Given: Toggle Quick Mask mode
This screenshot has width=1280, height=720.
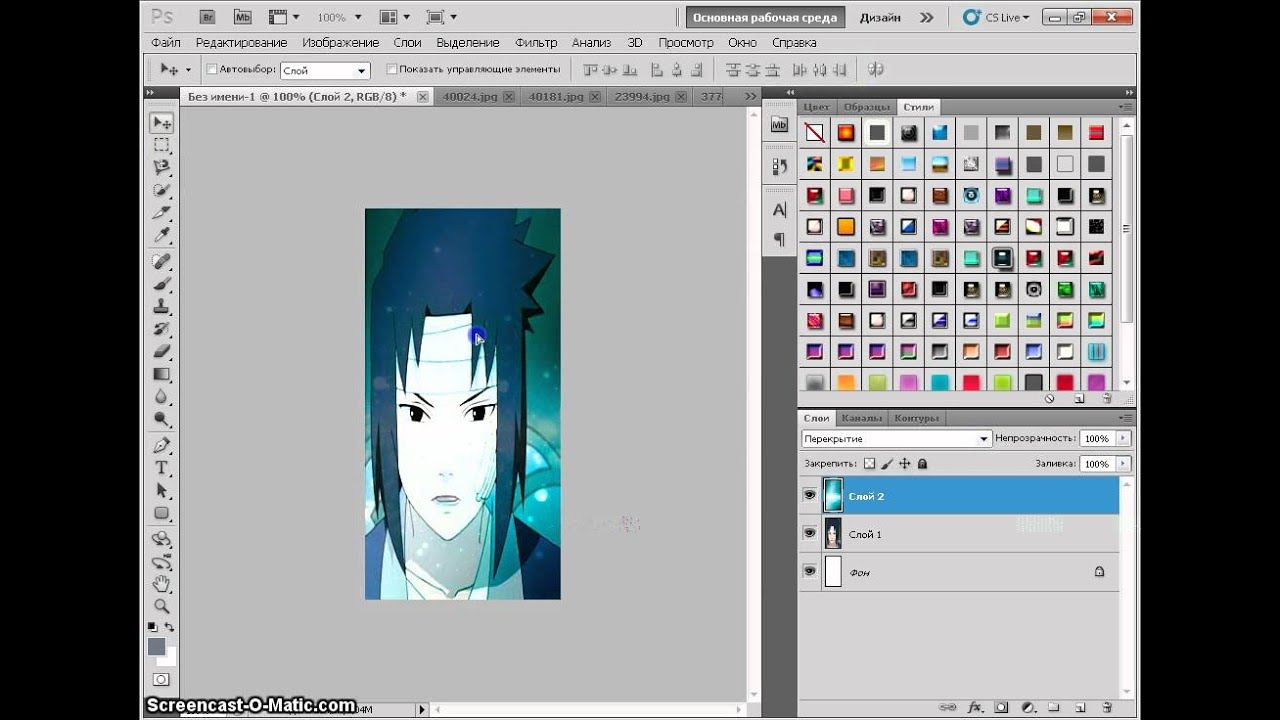Looking at the screenshot, I should [161, 680].
